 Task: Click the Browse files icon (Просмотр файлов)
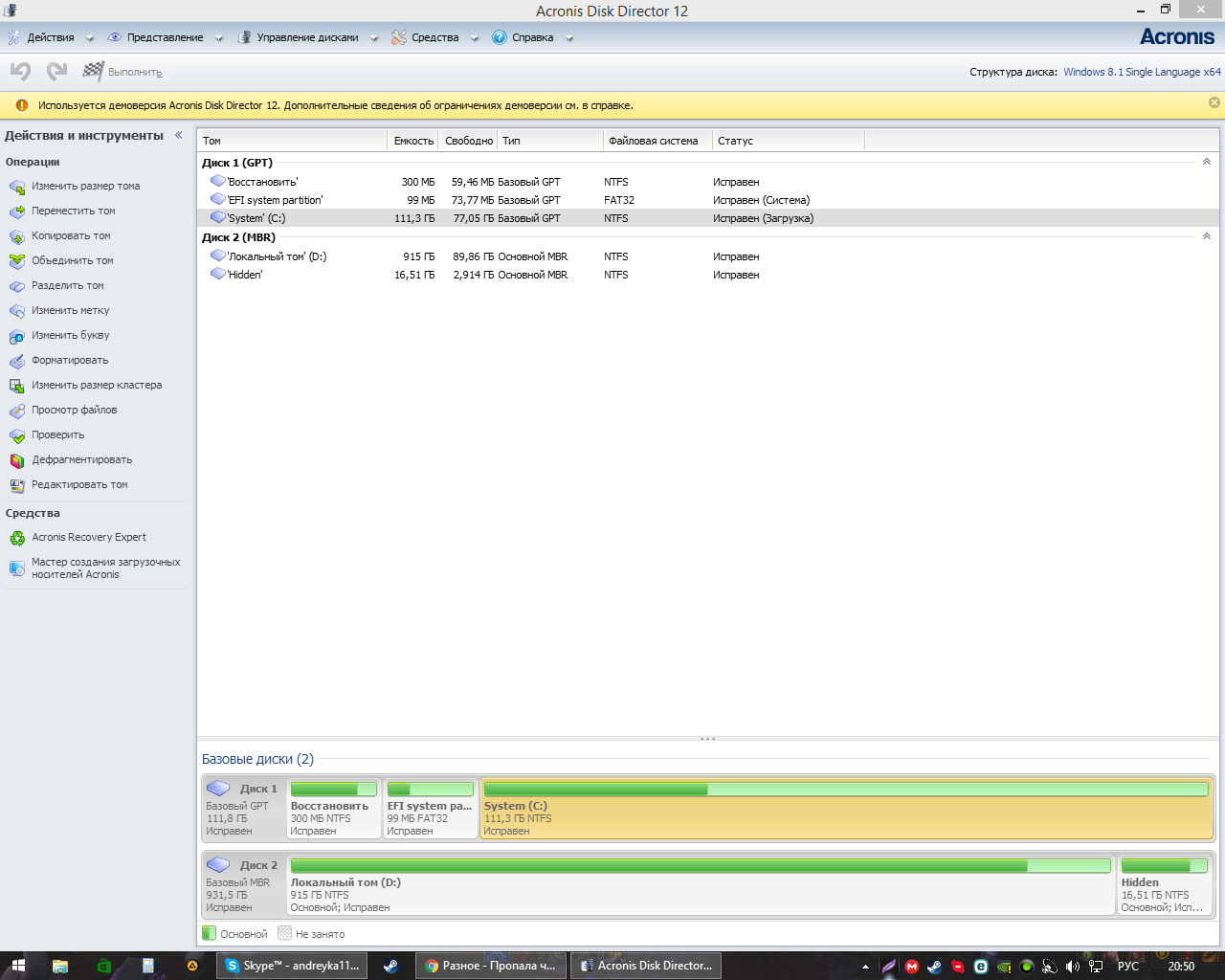point(17,411)
